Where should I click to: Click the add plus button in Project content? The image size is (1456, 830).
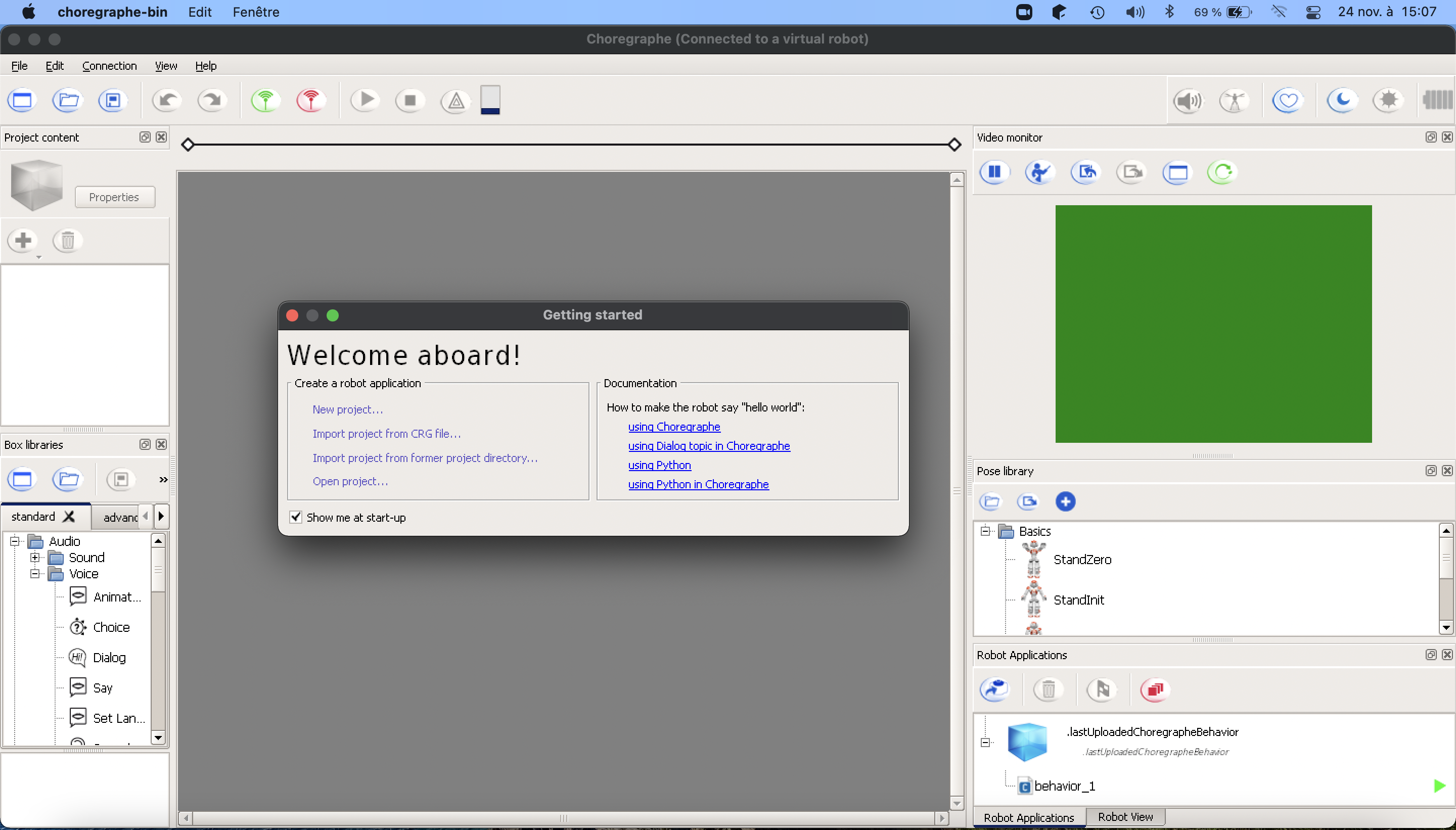[x=23, y=241]
